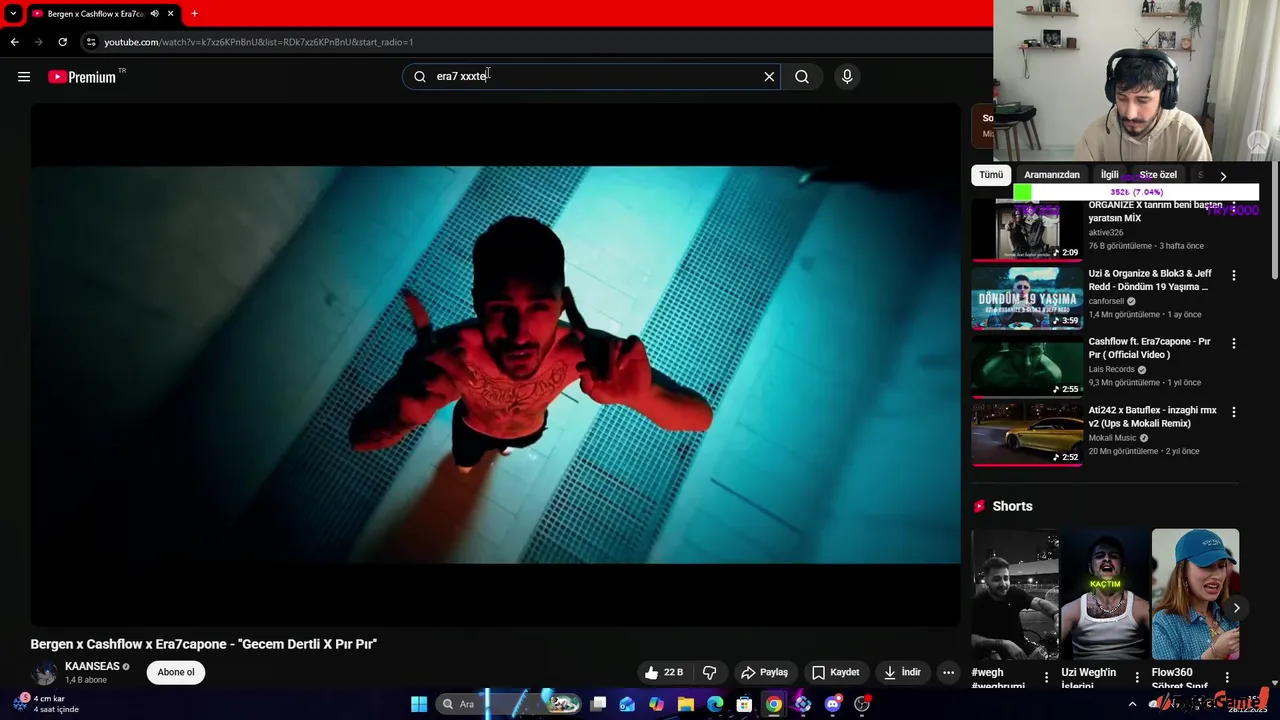Mute the tab using its speaker icon
This screenshot has height=720, width=1280.
pyautogui.click(x=154, y=14)
